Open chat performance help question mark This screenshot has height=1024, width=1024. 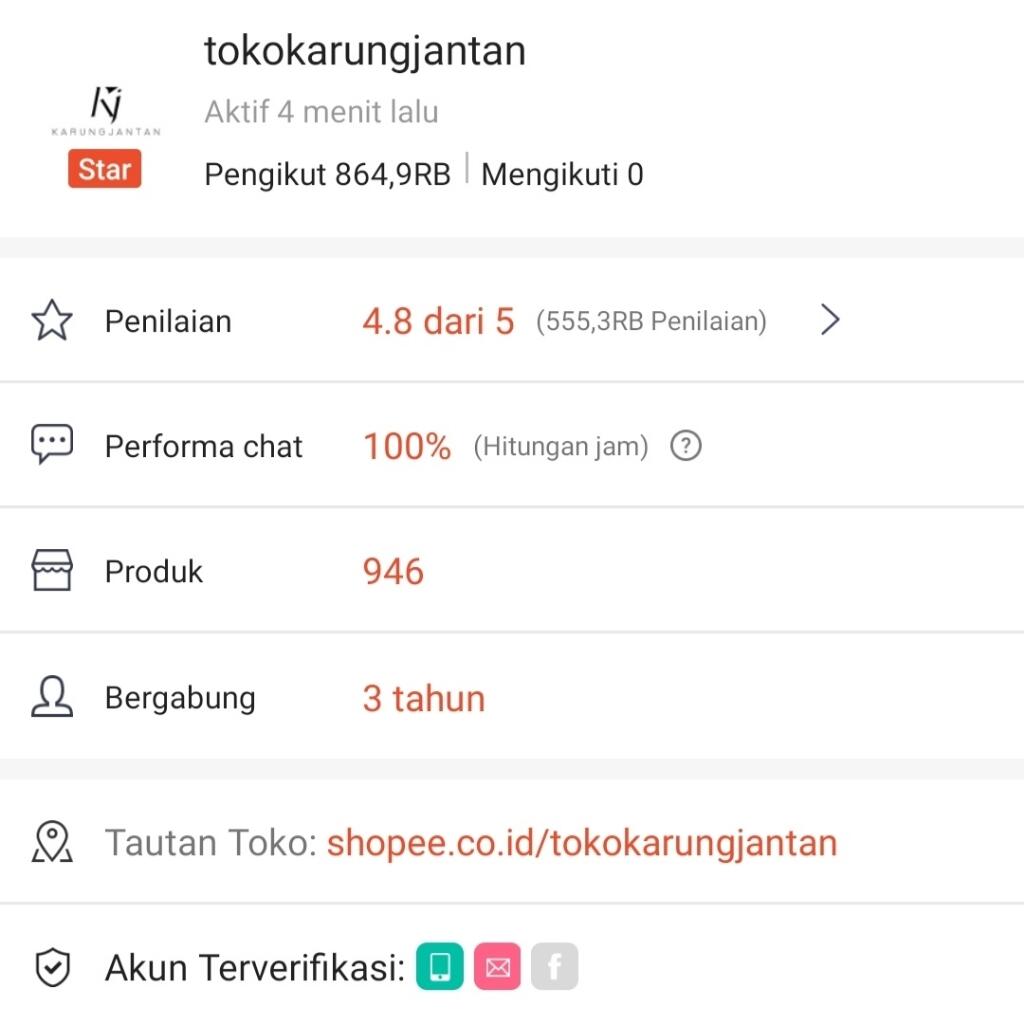pos(686,446)
